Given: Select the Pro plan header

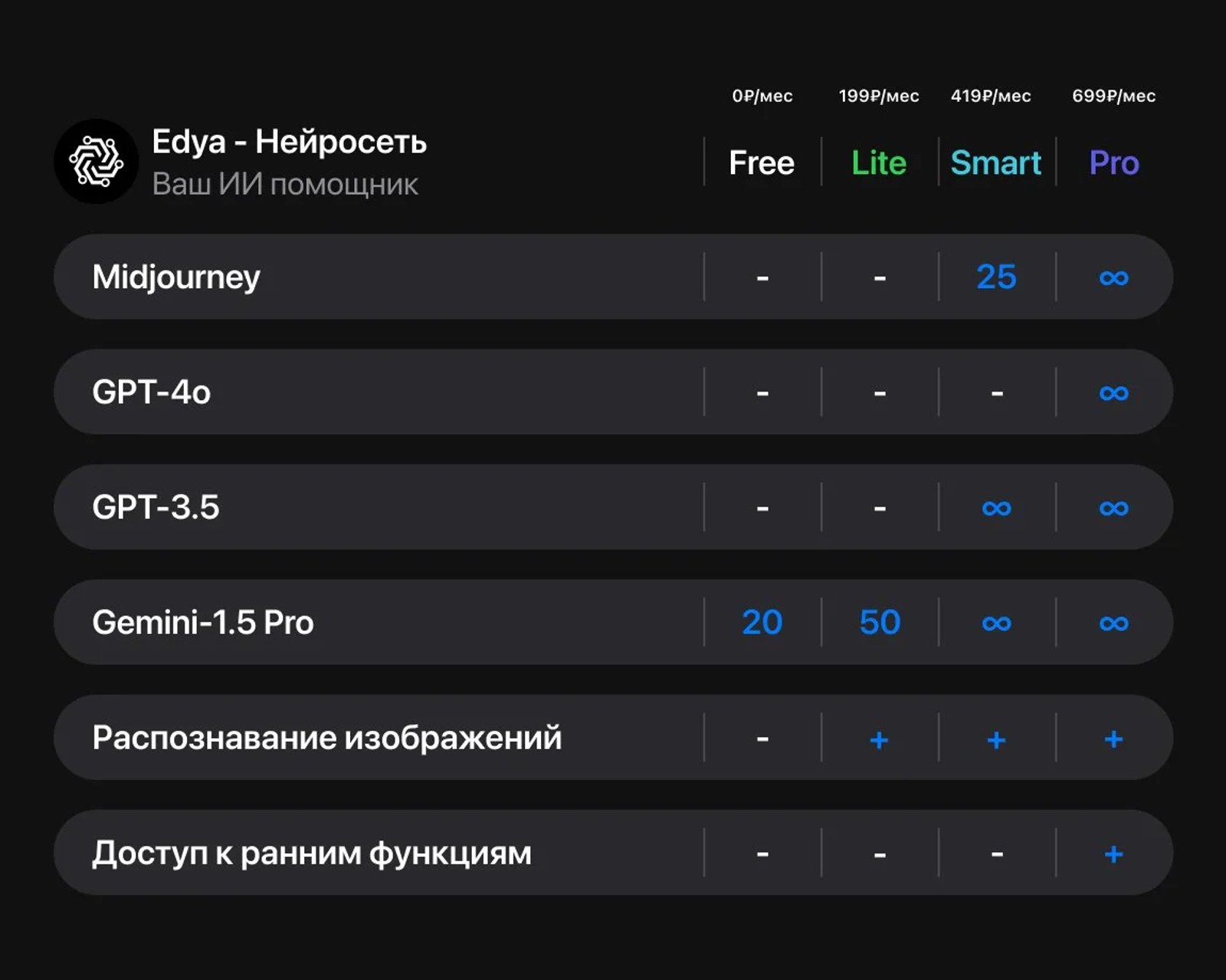Looking at the screenshot, I should click(1114, 162).
